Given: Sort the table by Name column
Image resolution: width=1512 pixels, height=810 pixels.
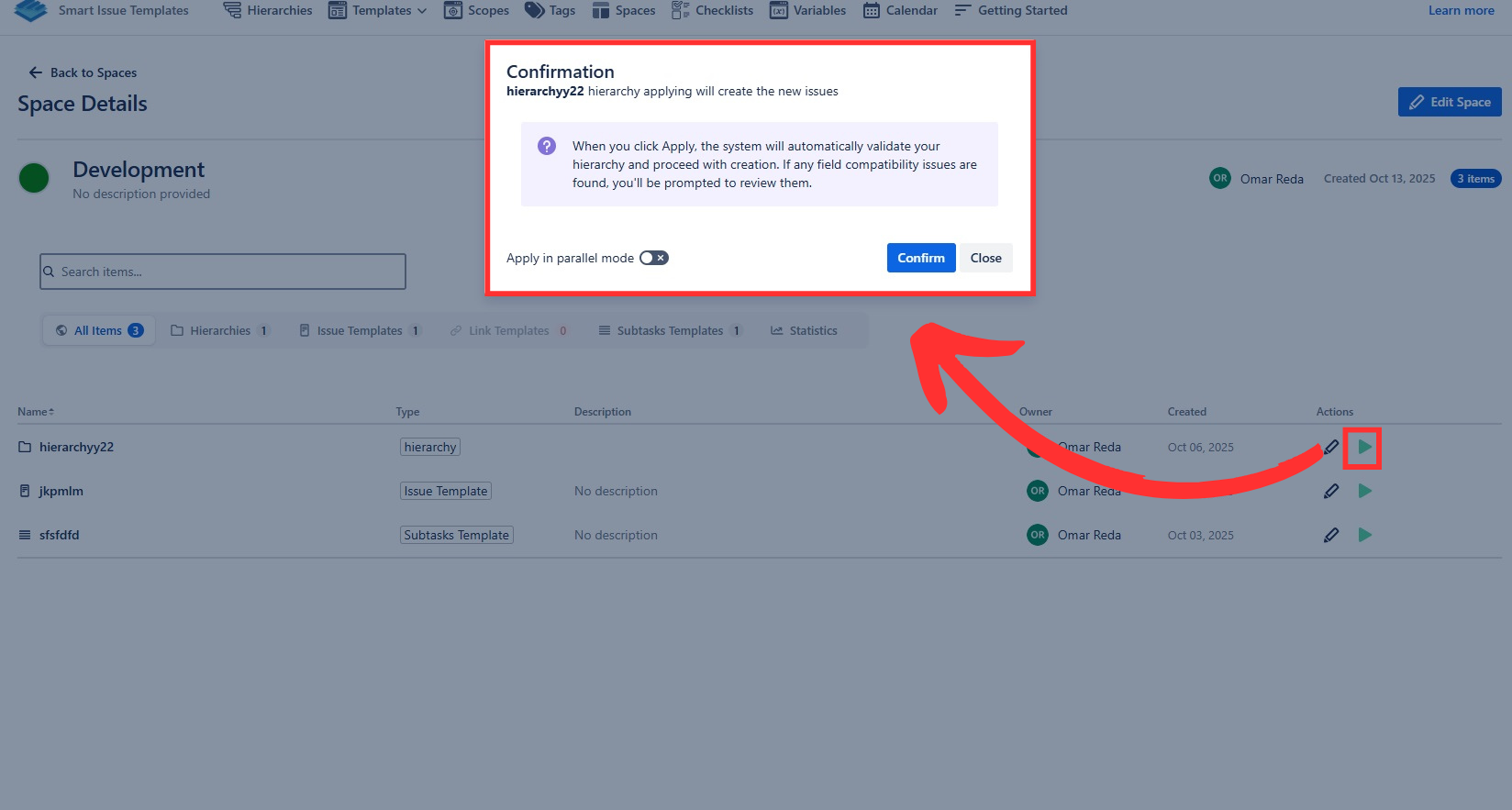Looking at the screenshot, I should [x=36, y=412].
